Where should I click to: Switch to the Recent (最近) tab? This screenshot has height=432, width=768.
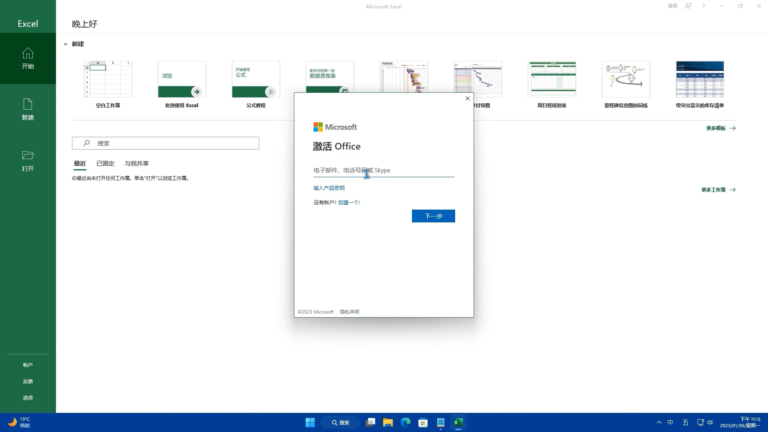tap(80, 164)
